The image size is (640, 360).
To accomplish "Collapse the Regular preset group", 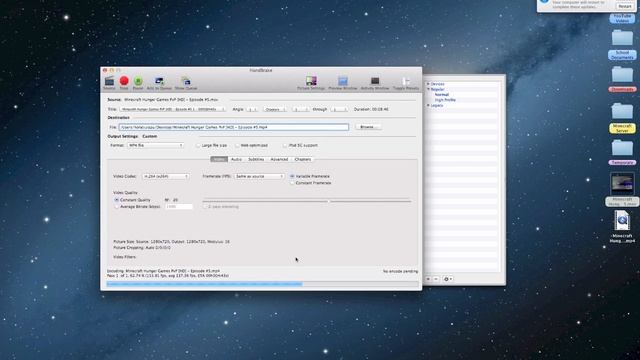I will pos(428,89).
